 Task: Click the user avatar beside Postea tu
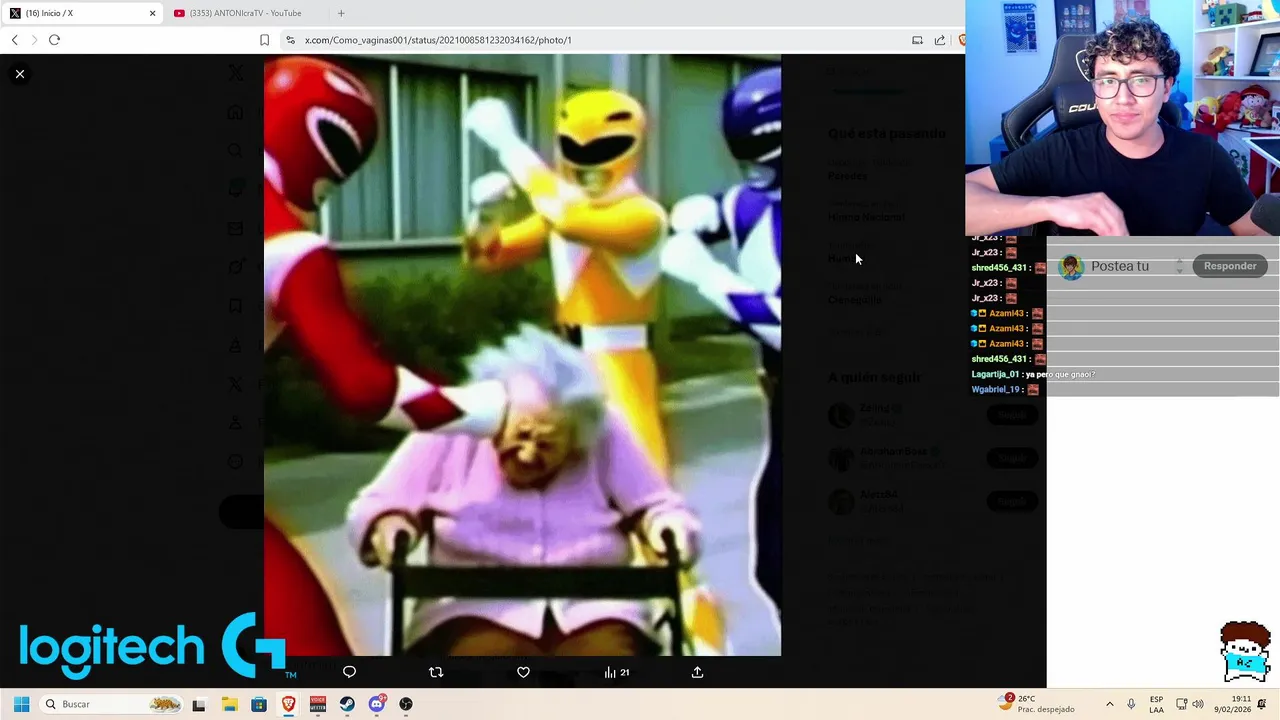(x=1071, y=267)
